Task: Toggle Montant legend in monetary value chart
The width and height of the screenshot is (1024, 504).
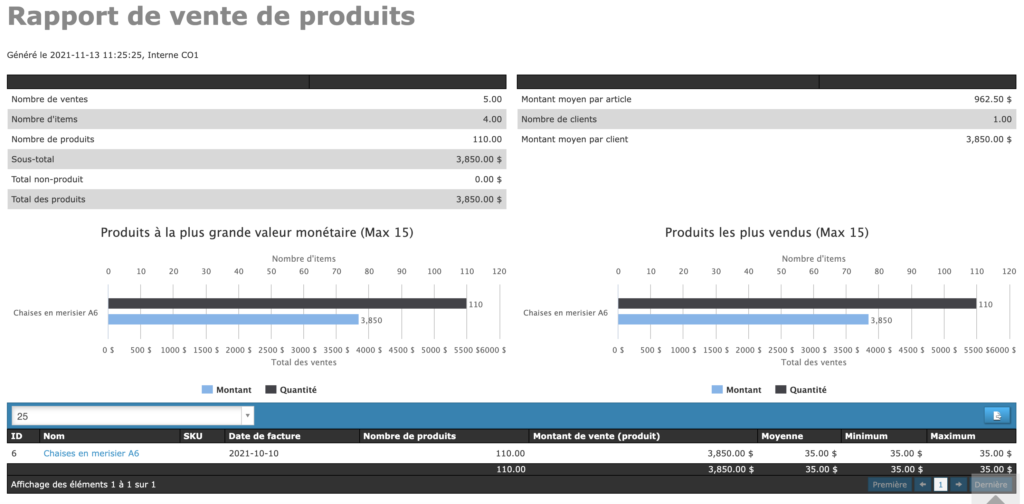Action: pos(230,389)
